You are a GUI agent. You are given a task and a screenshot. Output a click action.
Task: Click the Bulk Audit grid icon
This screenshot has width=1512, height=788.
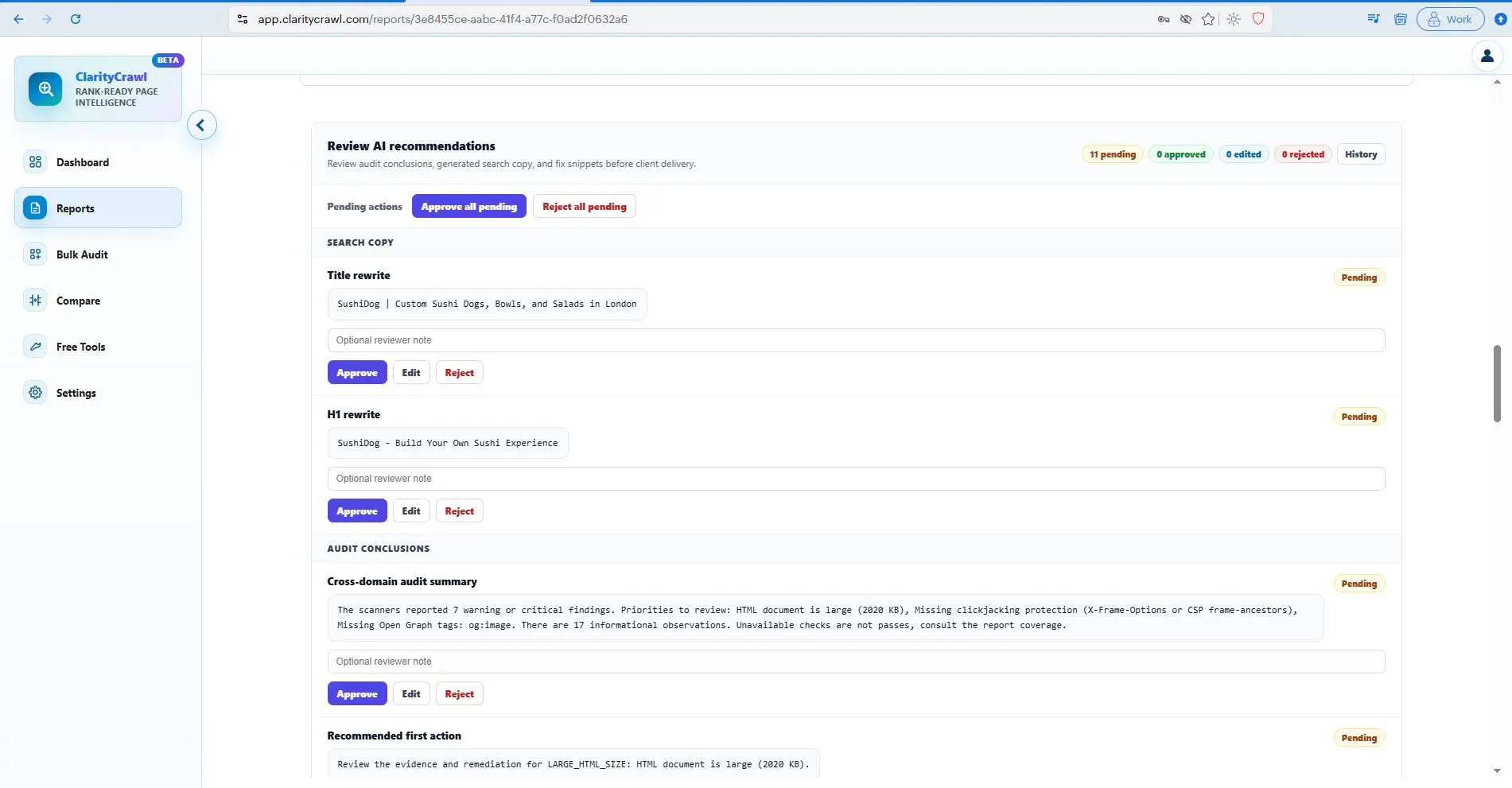pos(35,254)
